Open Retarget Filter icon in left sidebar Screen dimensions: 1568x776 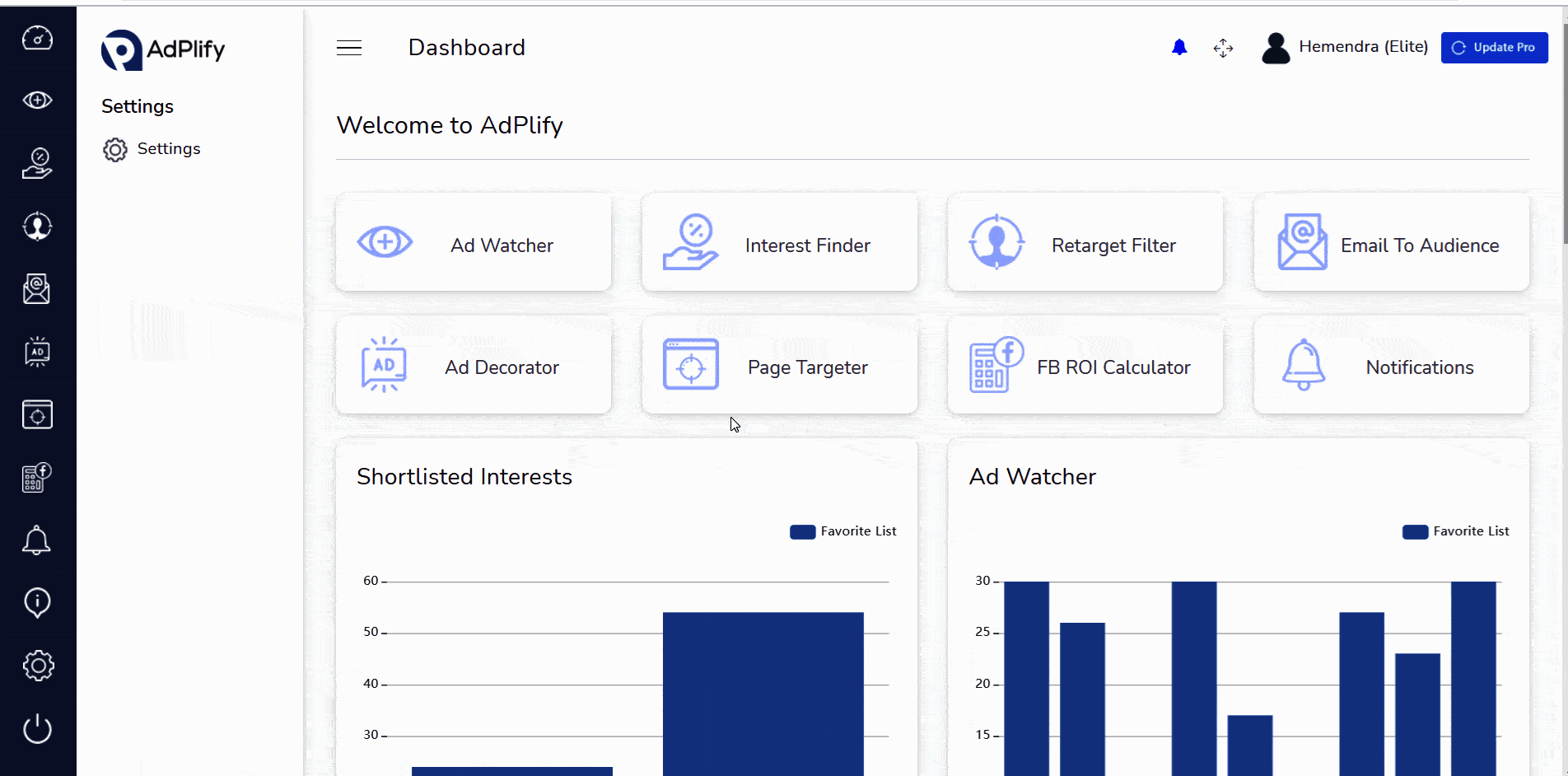coord(37,226)
